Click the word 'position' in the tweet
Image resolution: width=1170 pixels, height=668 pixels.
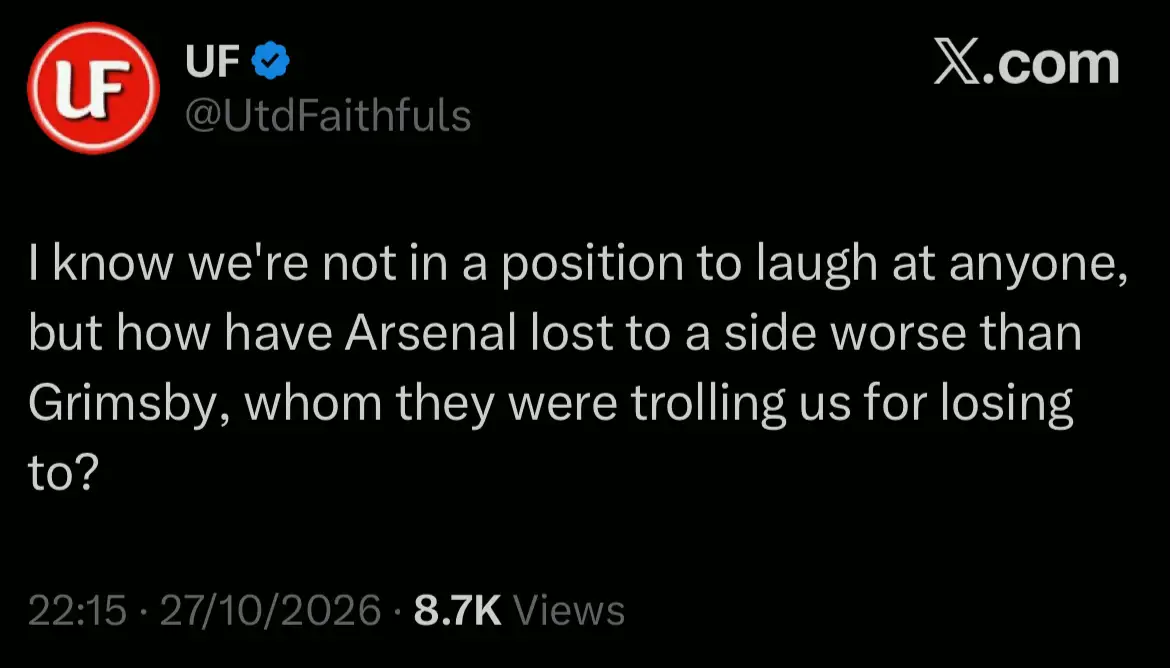click(592, 266)
